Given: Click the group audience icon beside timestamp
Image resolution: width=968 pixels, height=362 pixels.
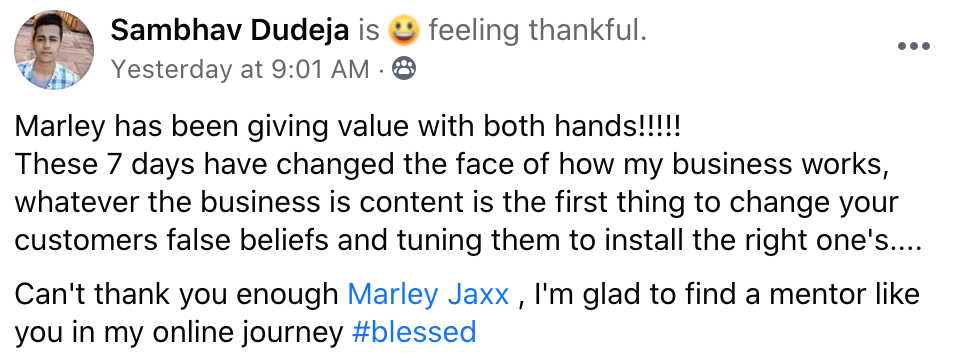Looking at the screenshot, I should [x=404, y=69].
